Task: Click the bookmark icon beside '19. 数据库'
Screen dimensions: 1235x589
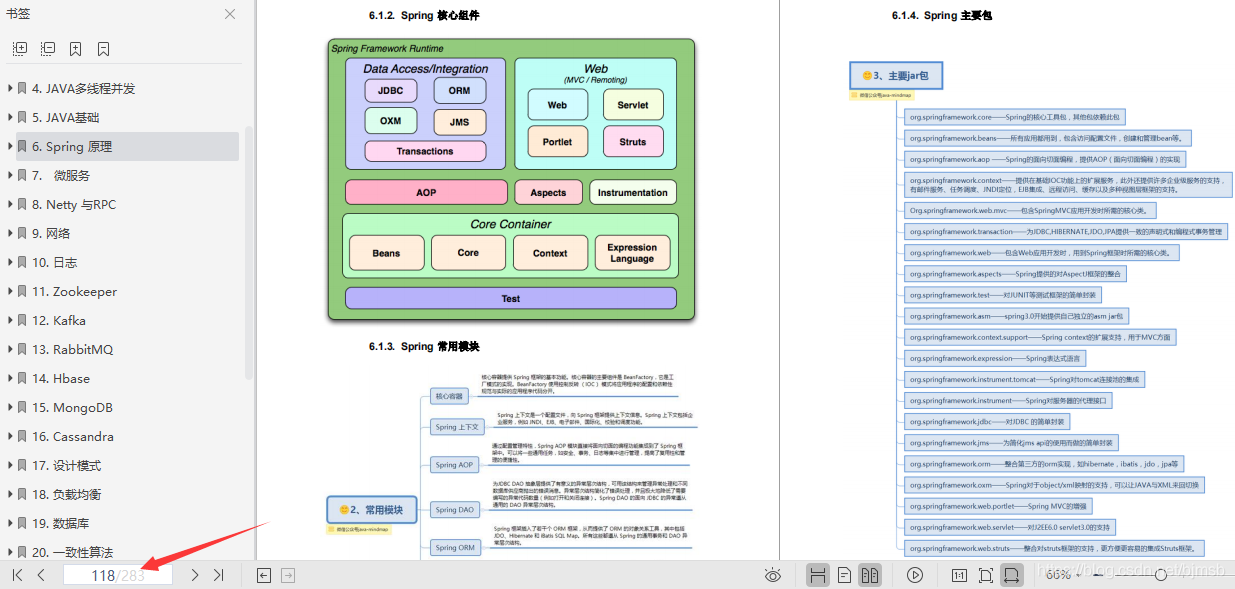Action: pos(23,523)
